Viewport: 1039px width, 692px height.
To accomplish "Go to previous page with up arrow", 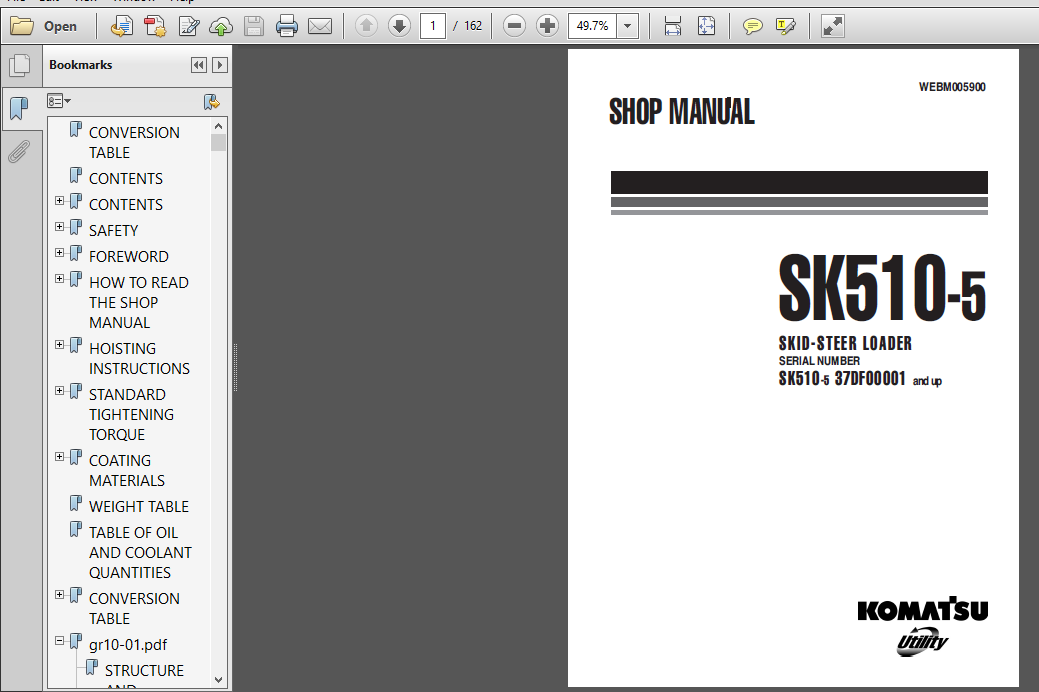I will (366, 26).
